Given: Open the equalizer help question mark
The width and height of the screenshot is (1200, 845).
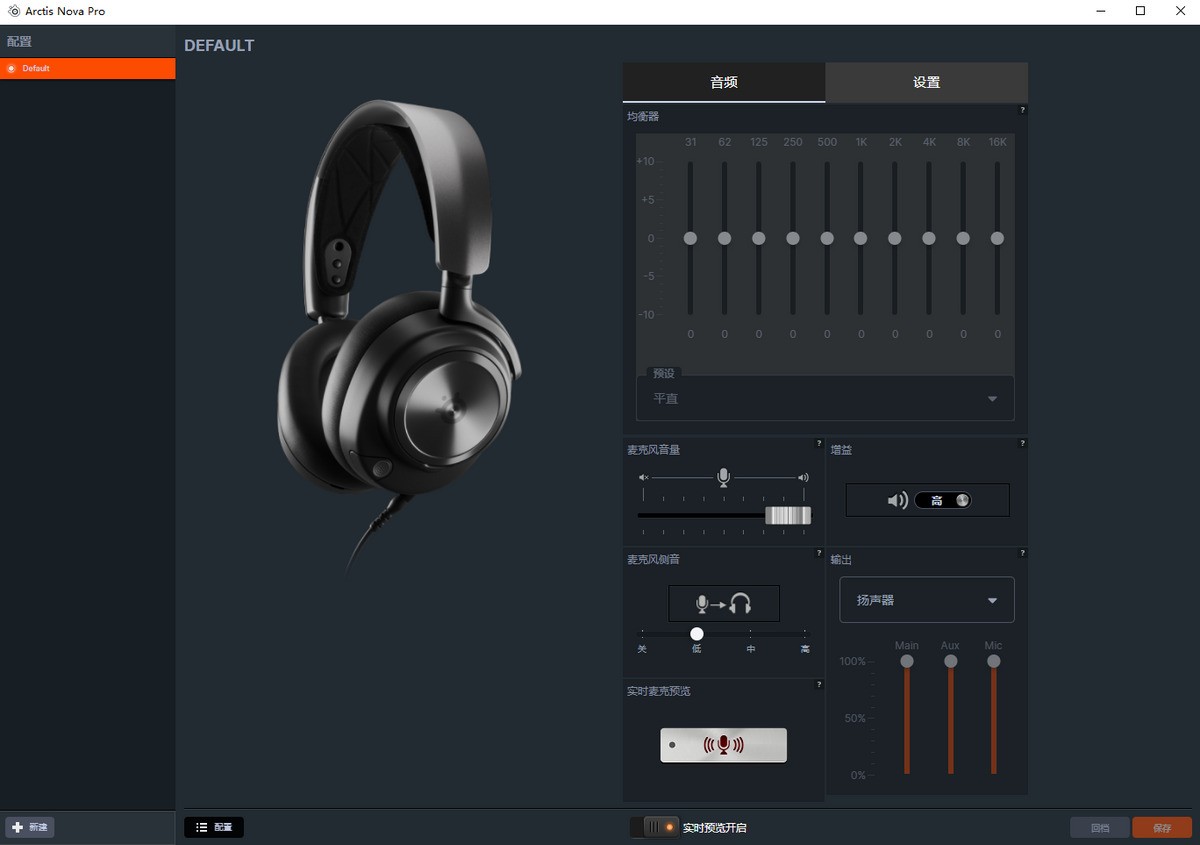Looking at the screenshot, I should coord(1022,110).
